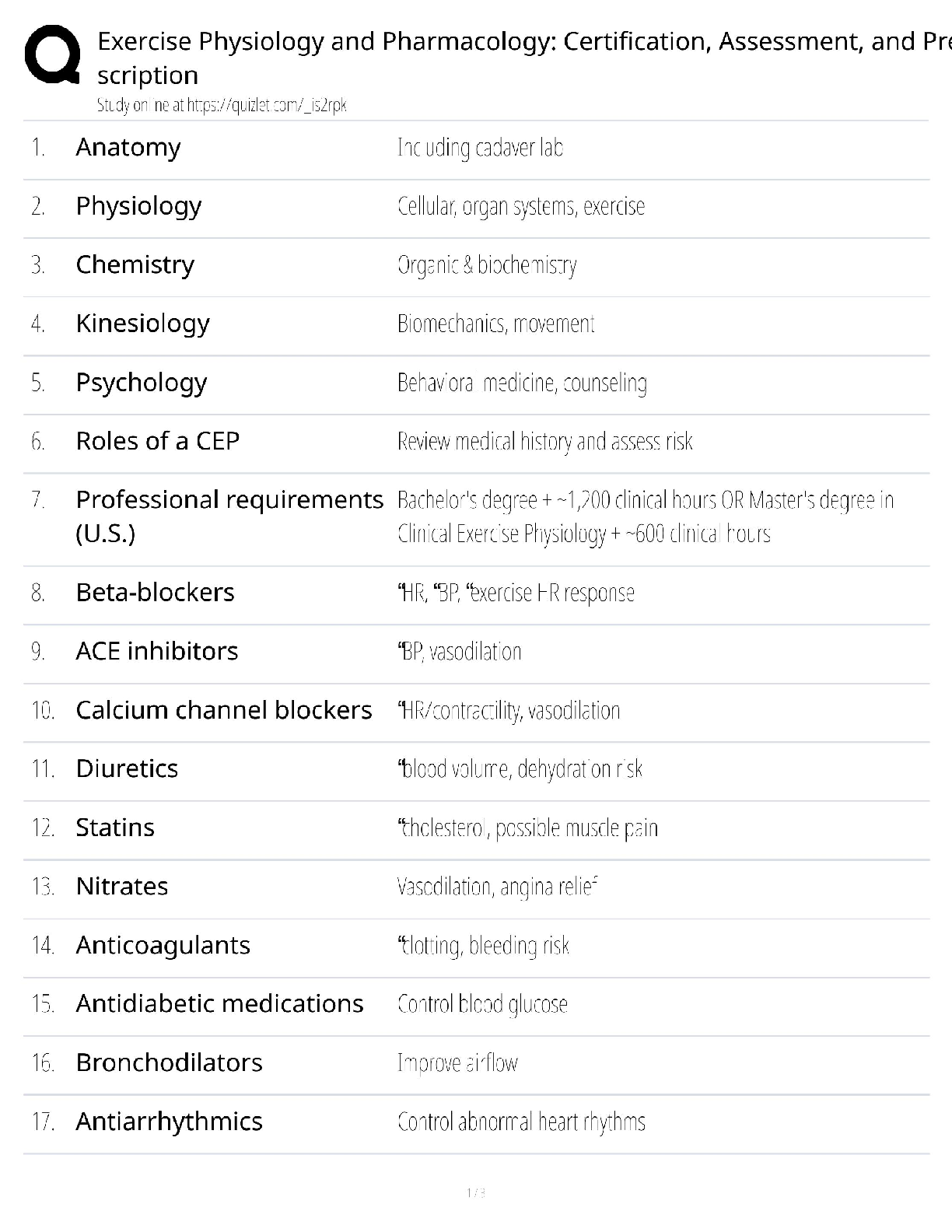Viewport: 952px width, 1232px height.
Task: Click the Beta-blockers term
Action: (x=155, y=593)
